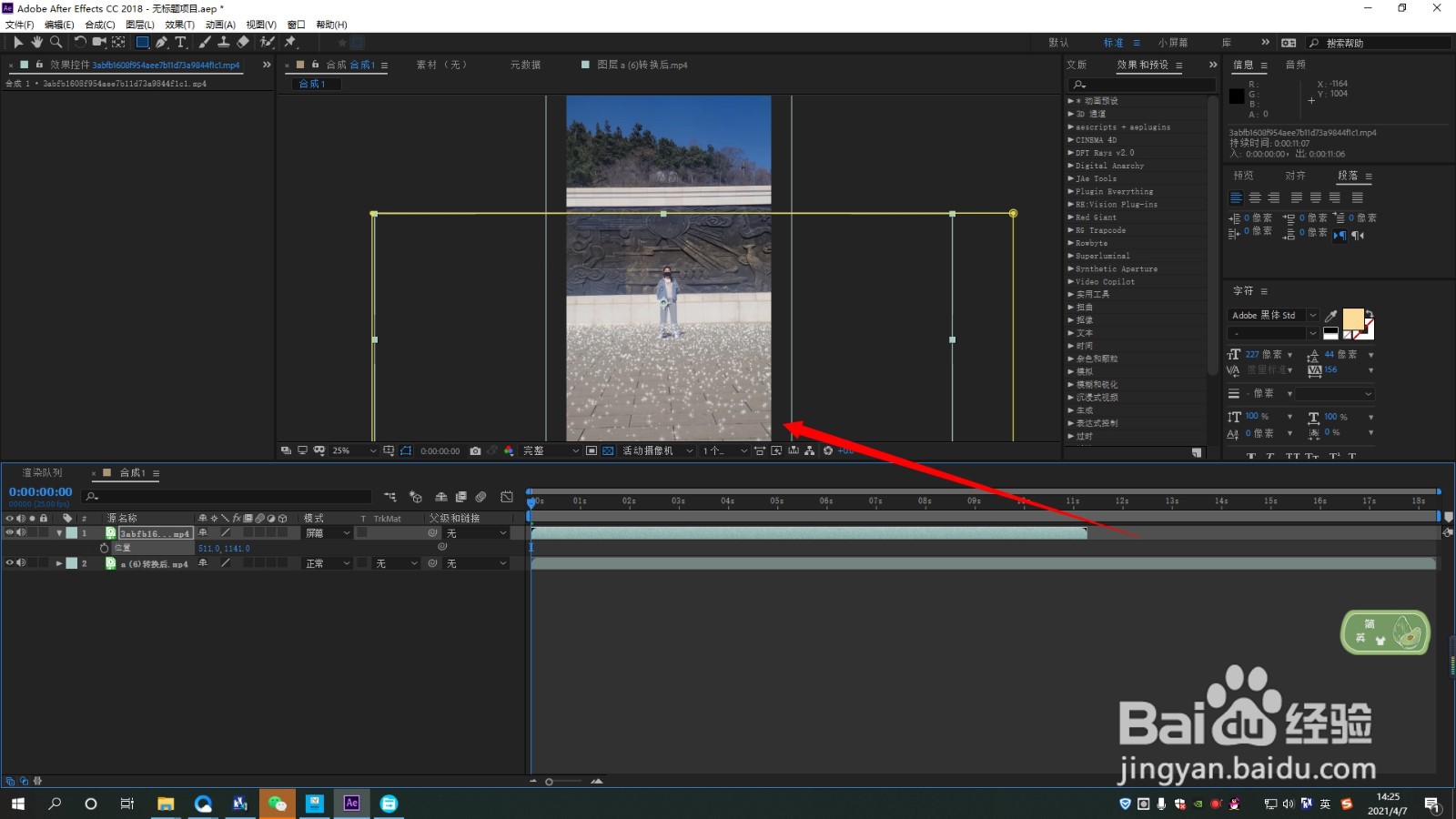Image resolution: width=1456 pixels, height=819 pixels.
Task: Pick a color with the Character eyedropper
Action: pyautogui.click(x=1331, y=316)
